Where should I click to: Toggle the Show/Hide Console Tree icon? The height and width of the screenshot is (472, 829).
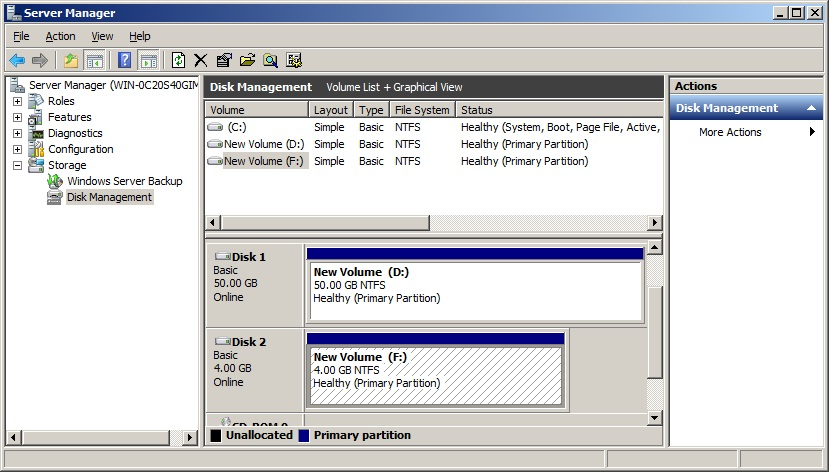pyautogui.click(x=95, y=60)
